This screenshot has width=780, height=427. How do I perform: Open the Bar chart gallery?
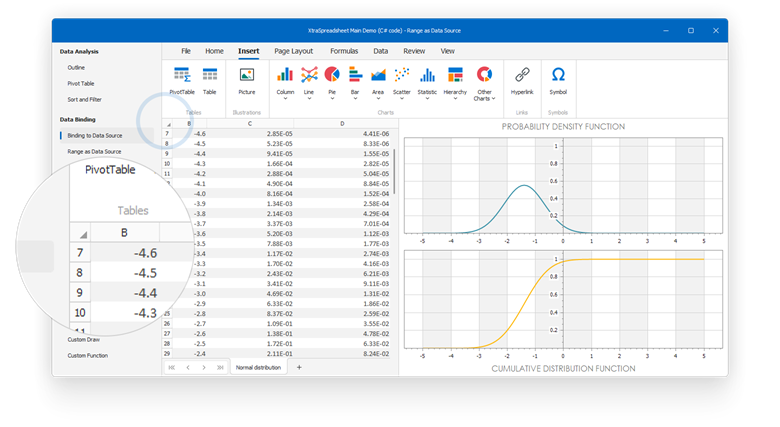point(355,84)
